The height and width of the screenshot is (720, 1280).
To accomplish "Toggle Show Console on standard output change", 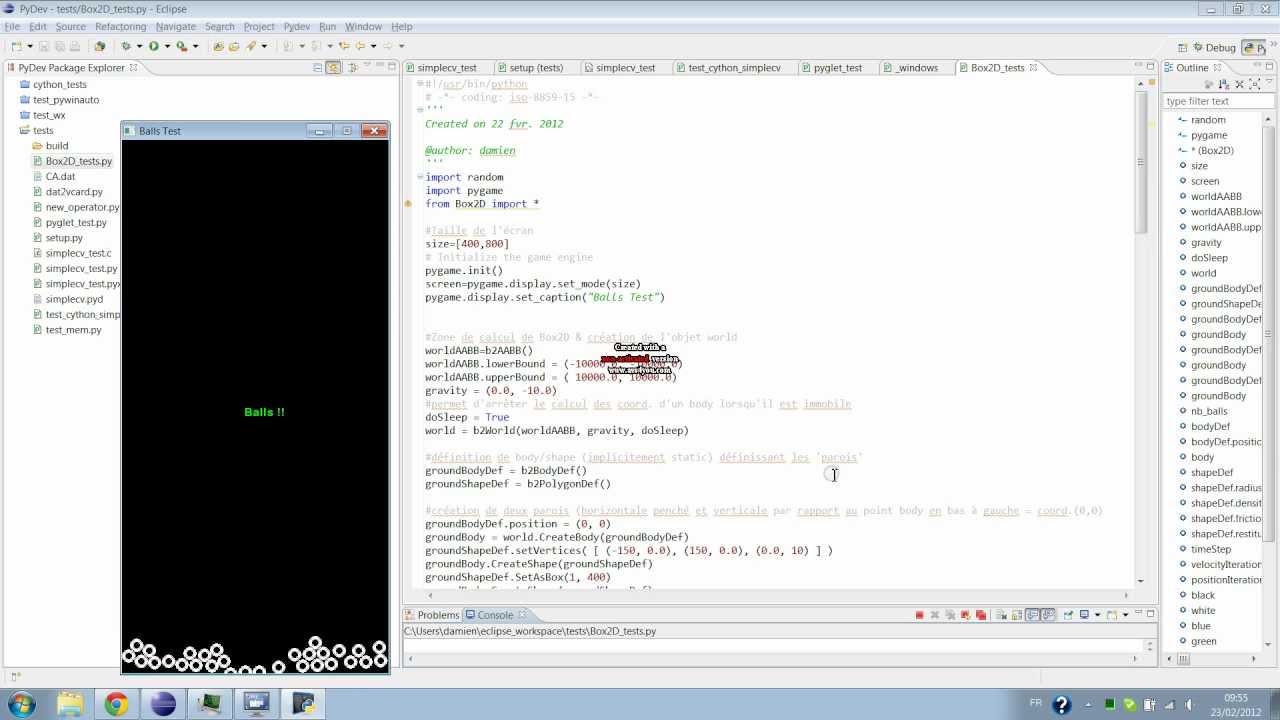I will (1032, 614).
